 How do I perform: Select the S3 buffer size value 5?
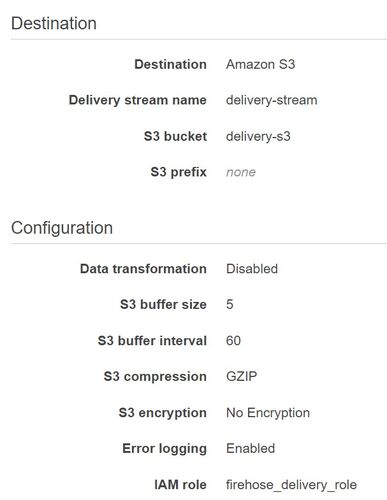click(x=230, y=304)
